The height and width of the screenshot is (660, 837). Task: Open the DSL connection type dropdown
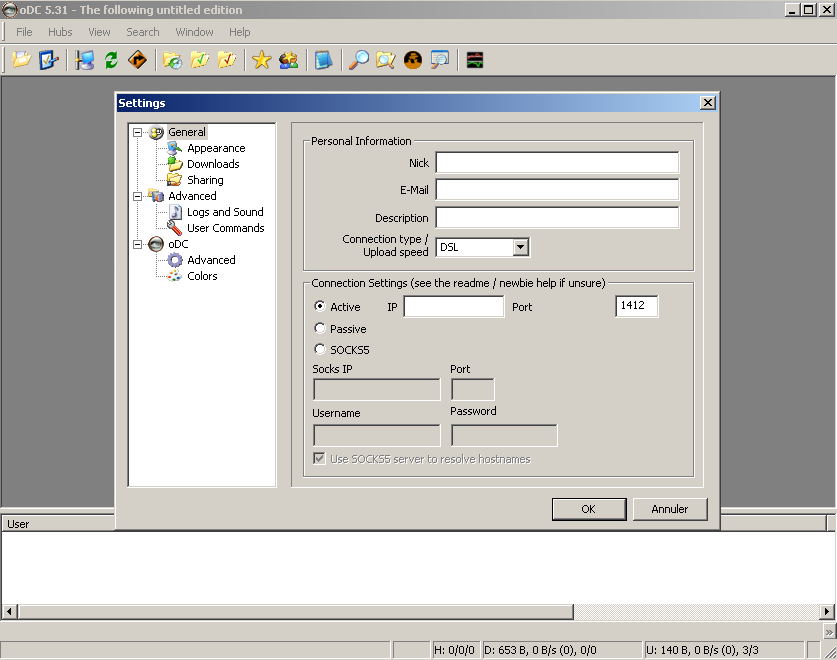click(520, 247)
